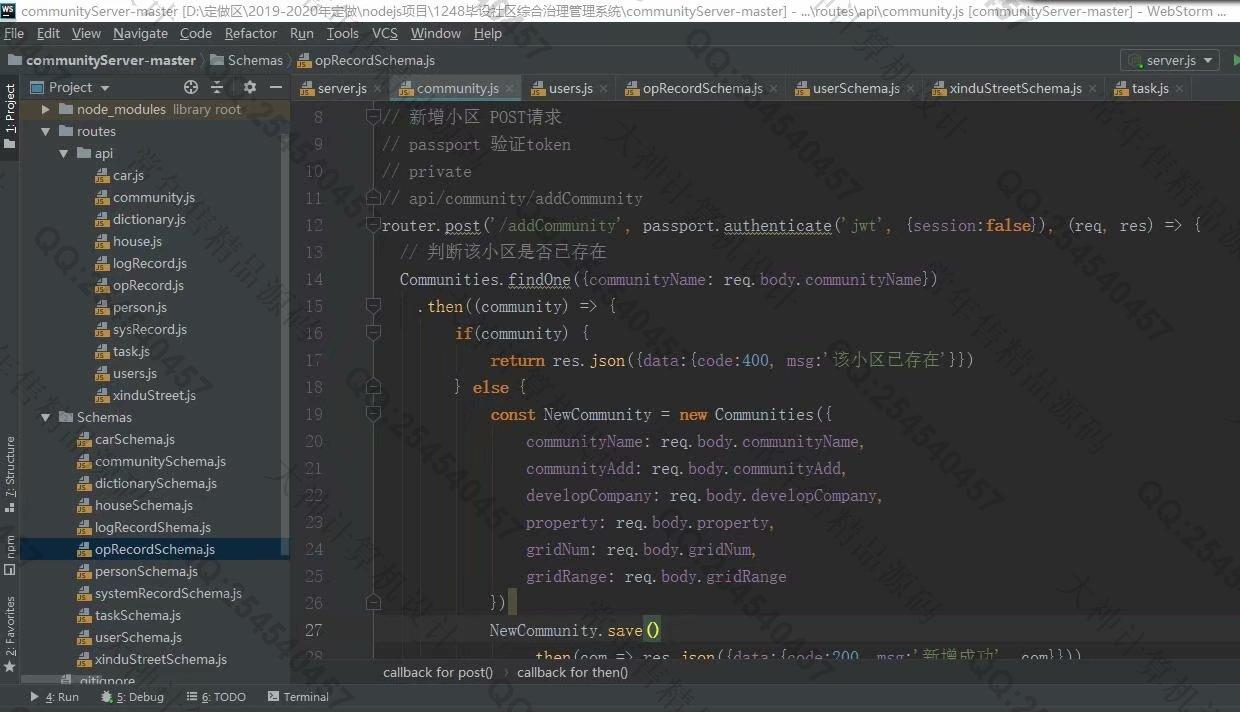This screenshot has height=712, width=1240.
Task: Open the Run menu
Action: click(x=301, y=33)
